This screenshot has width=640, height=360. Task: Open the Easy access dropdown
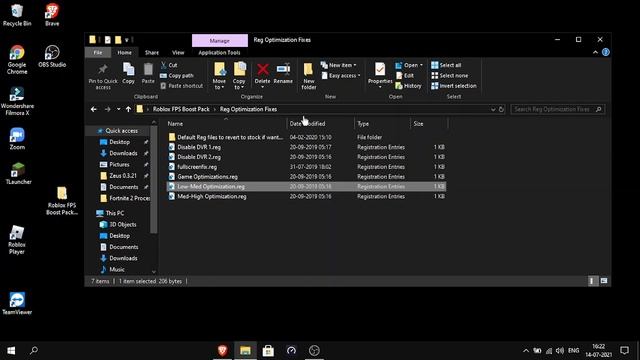point(341,76)
